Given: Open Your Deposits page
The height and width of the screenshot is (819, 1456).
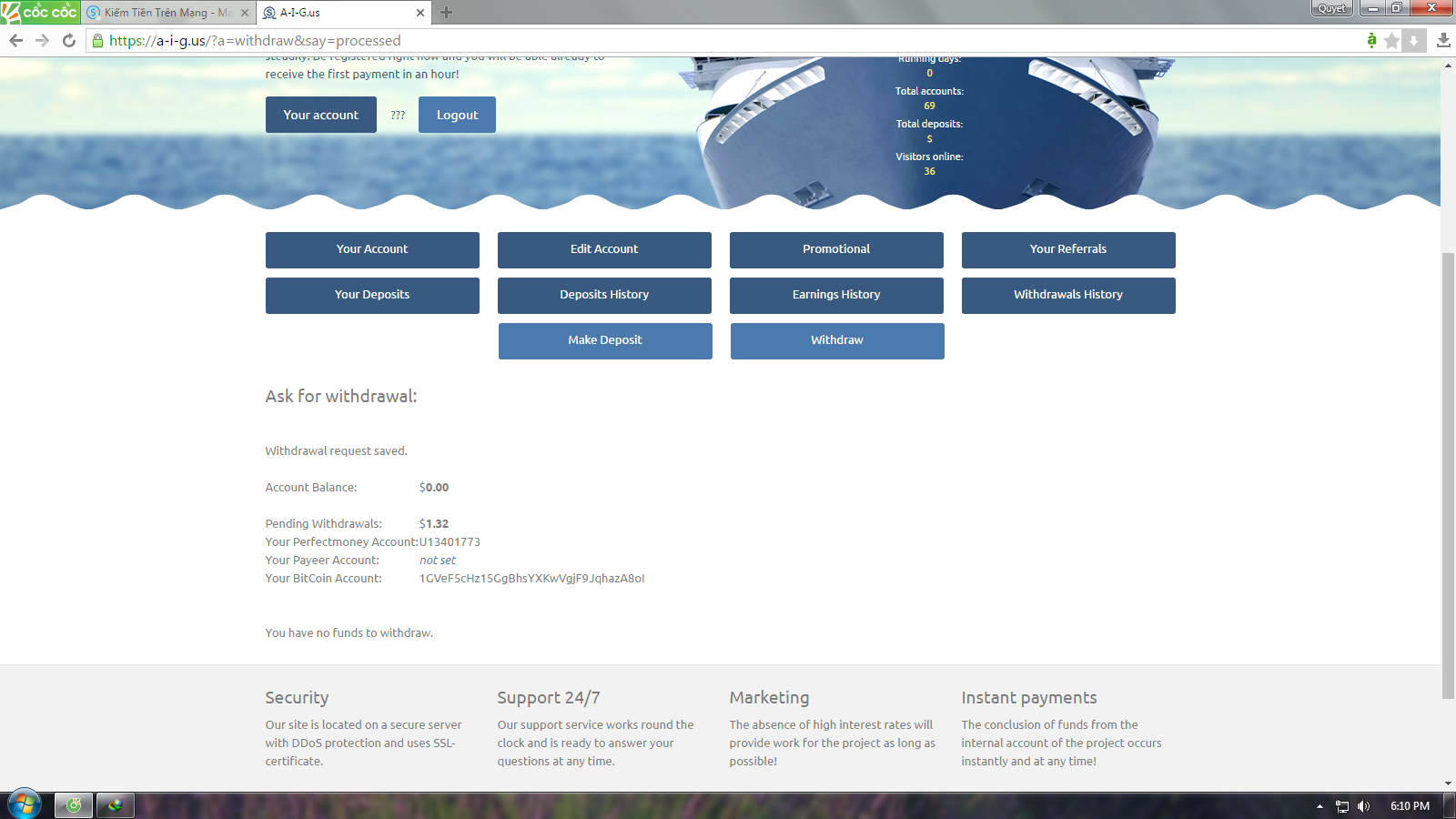Looking at the screenshot, I should click(x=372, y=295).
